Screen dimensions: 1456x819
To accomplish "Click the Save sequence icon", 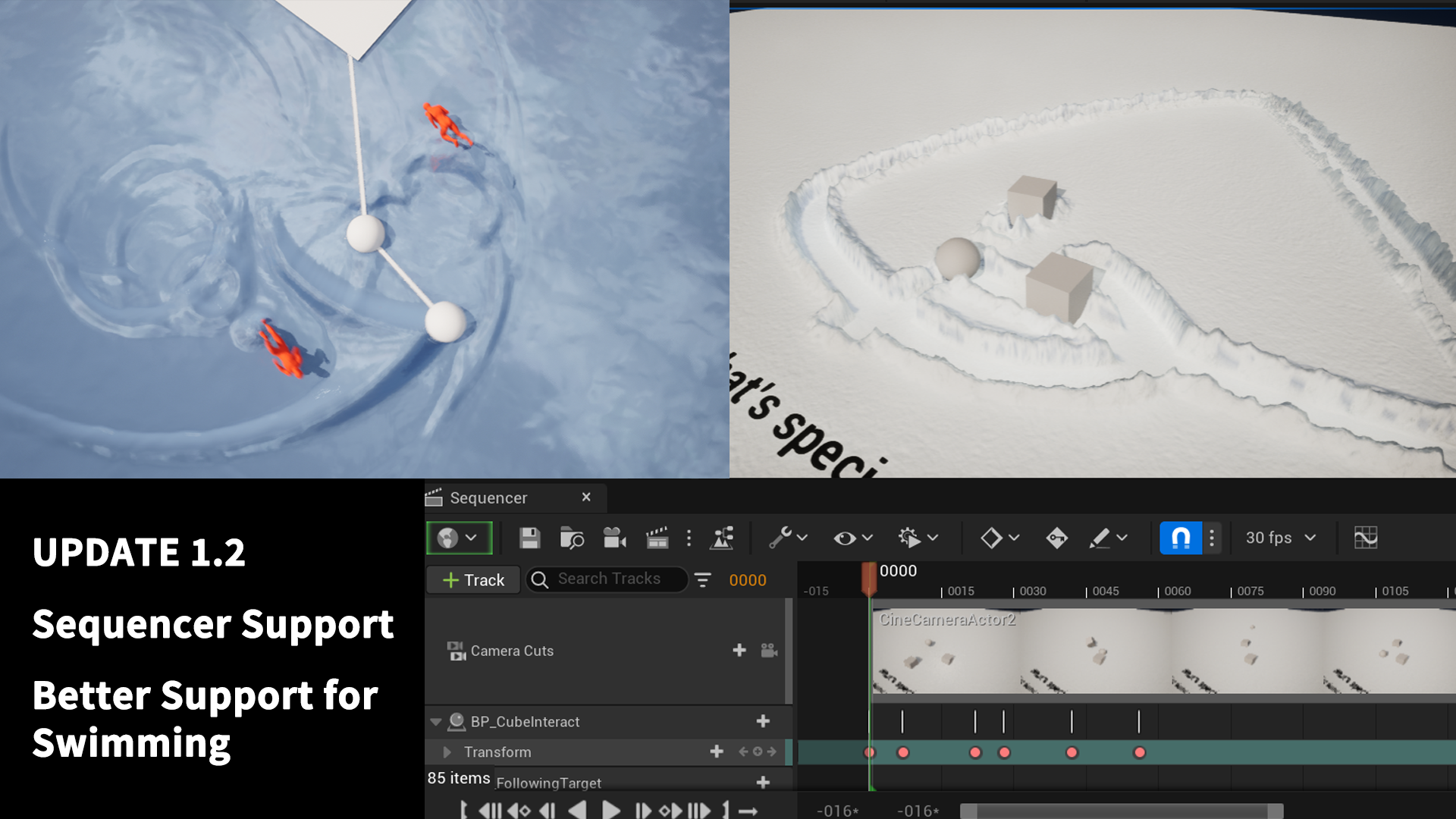I will pyautogui.click(x=529, y=538).
